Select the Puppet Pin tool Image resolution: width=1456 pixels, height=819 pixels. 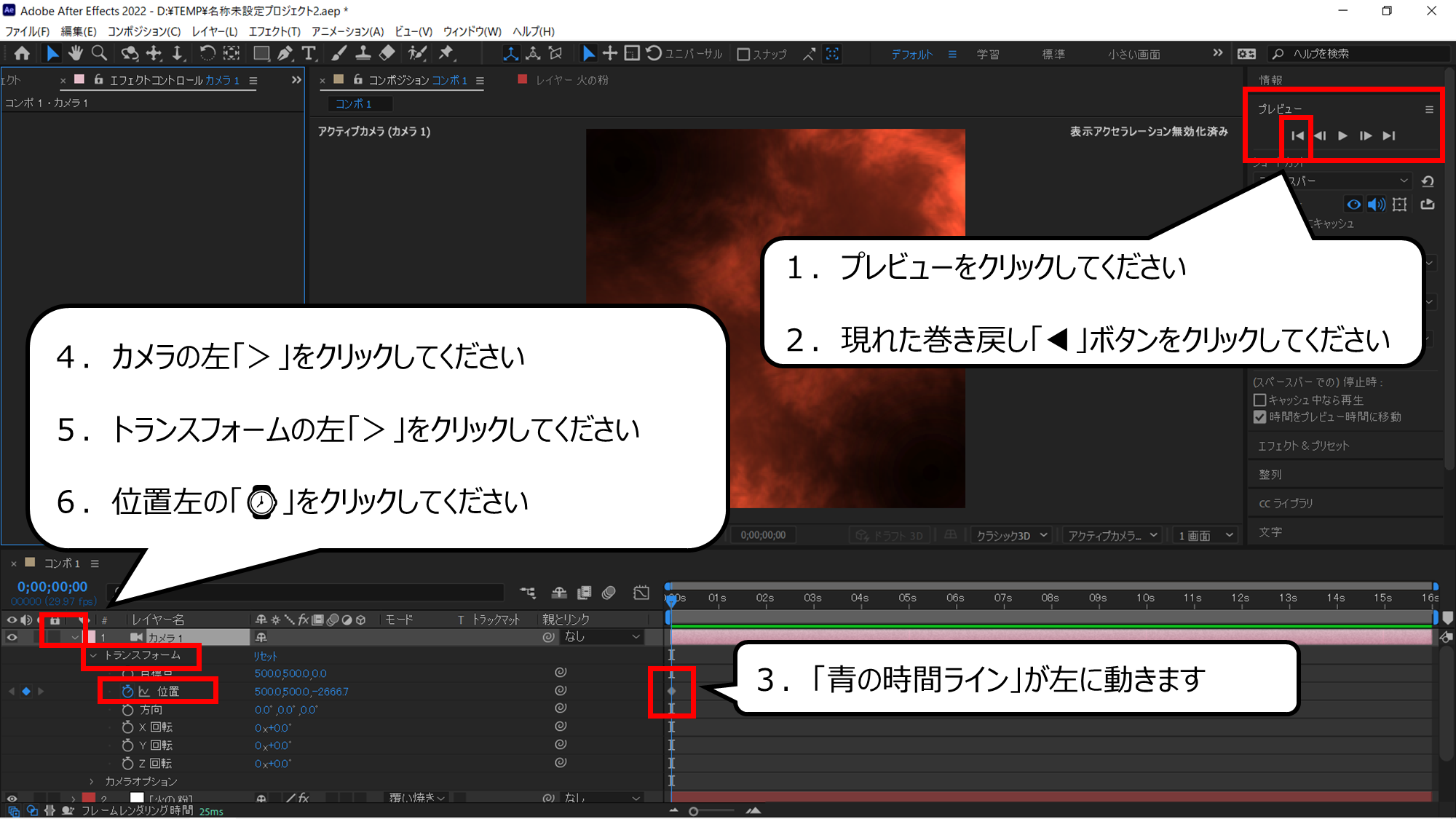(446, 53)
